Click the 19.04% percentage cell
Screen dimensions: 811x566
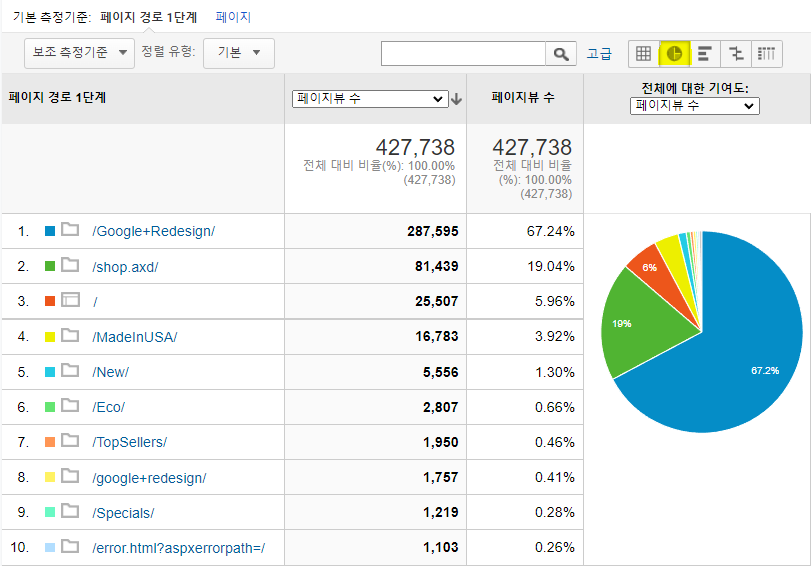(550, 266)
